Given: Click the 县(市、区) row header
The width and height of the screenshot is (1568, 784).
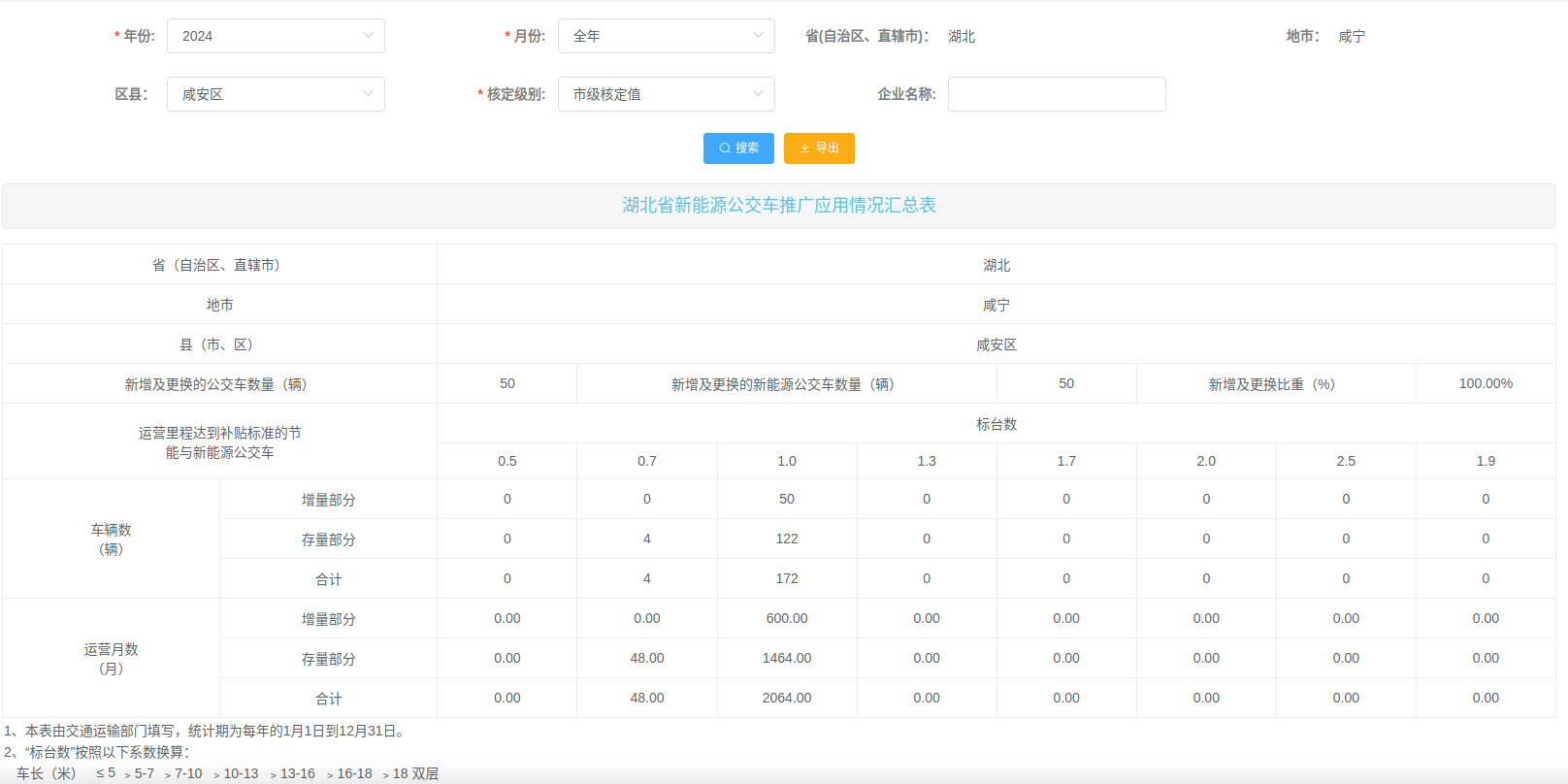Looking at the screenshot, I should (220, 344).
